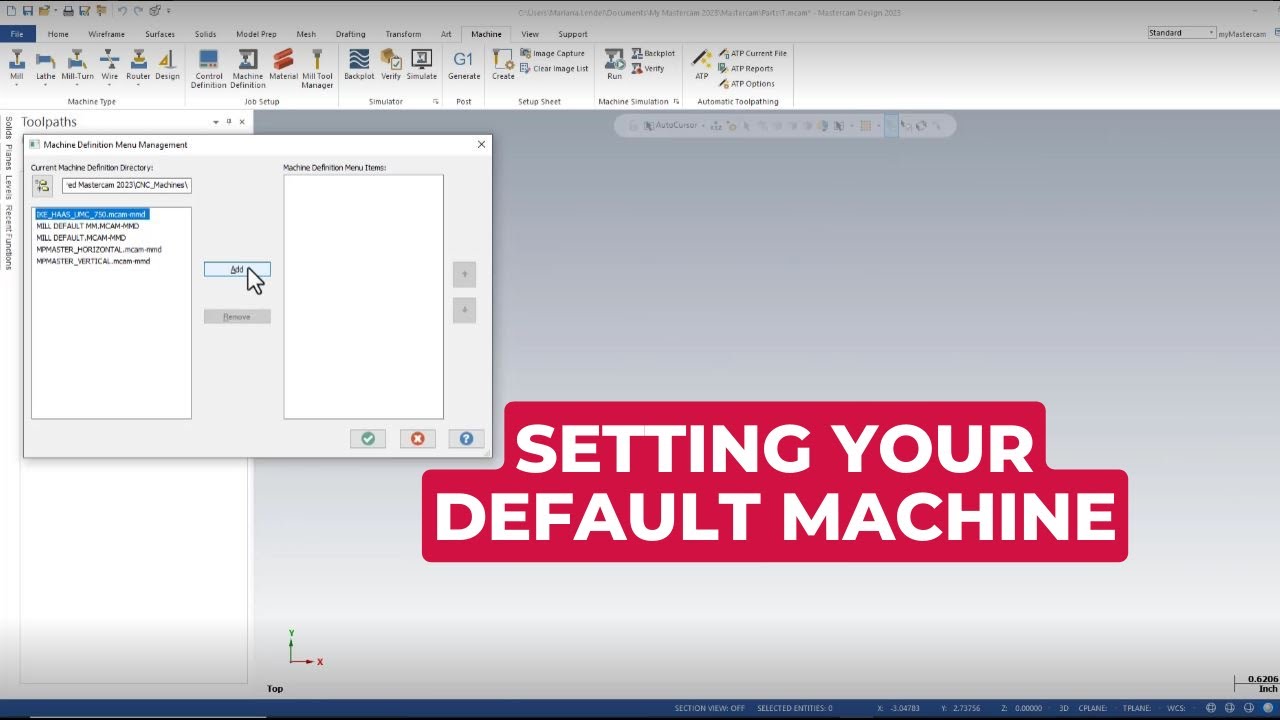Screen dimensions: 1280x720
Task: Select the Mill machine type icon
Action: 16,63
